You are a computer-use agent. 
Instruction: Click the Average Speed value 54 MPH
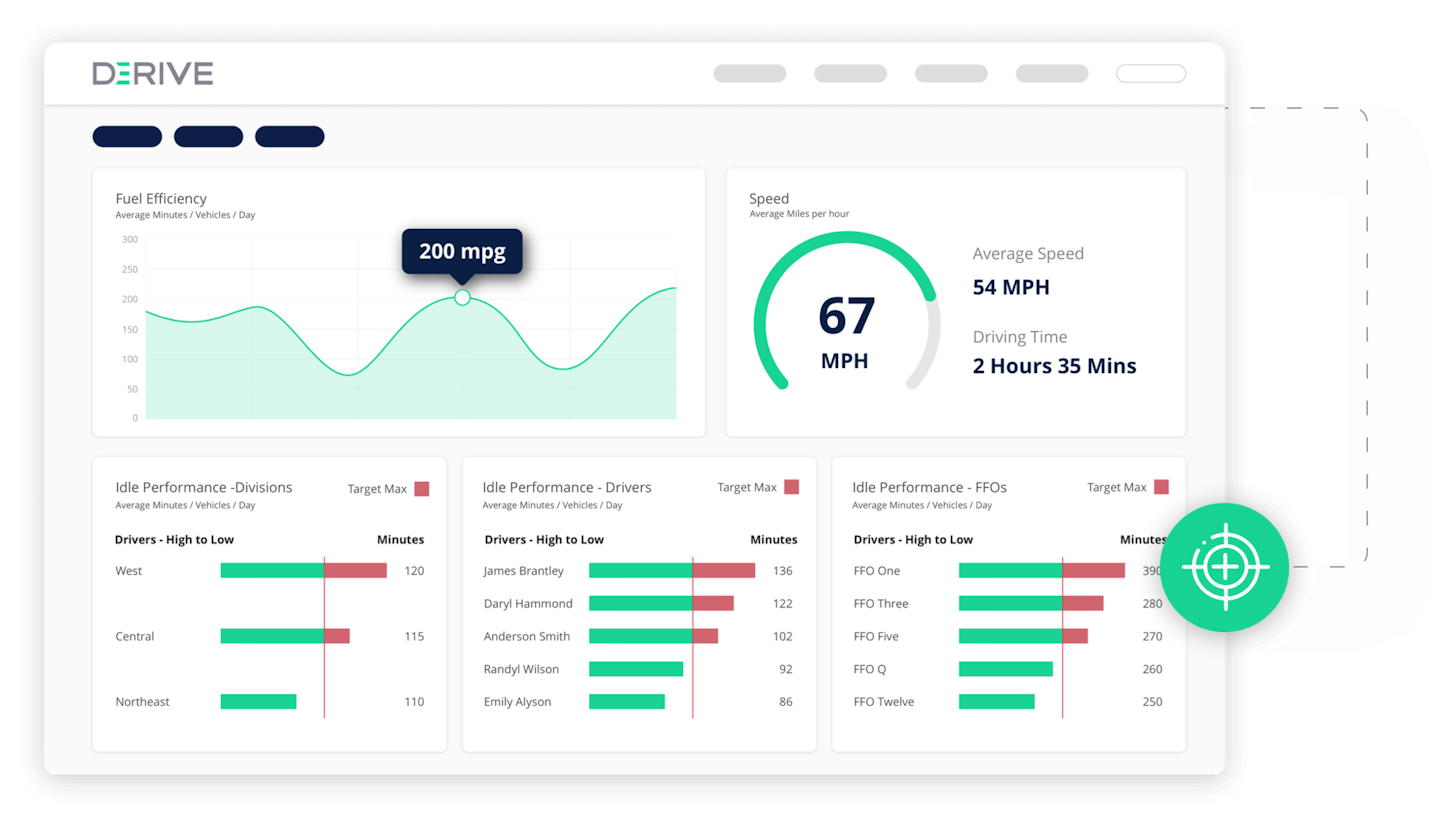[1010, 287]
